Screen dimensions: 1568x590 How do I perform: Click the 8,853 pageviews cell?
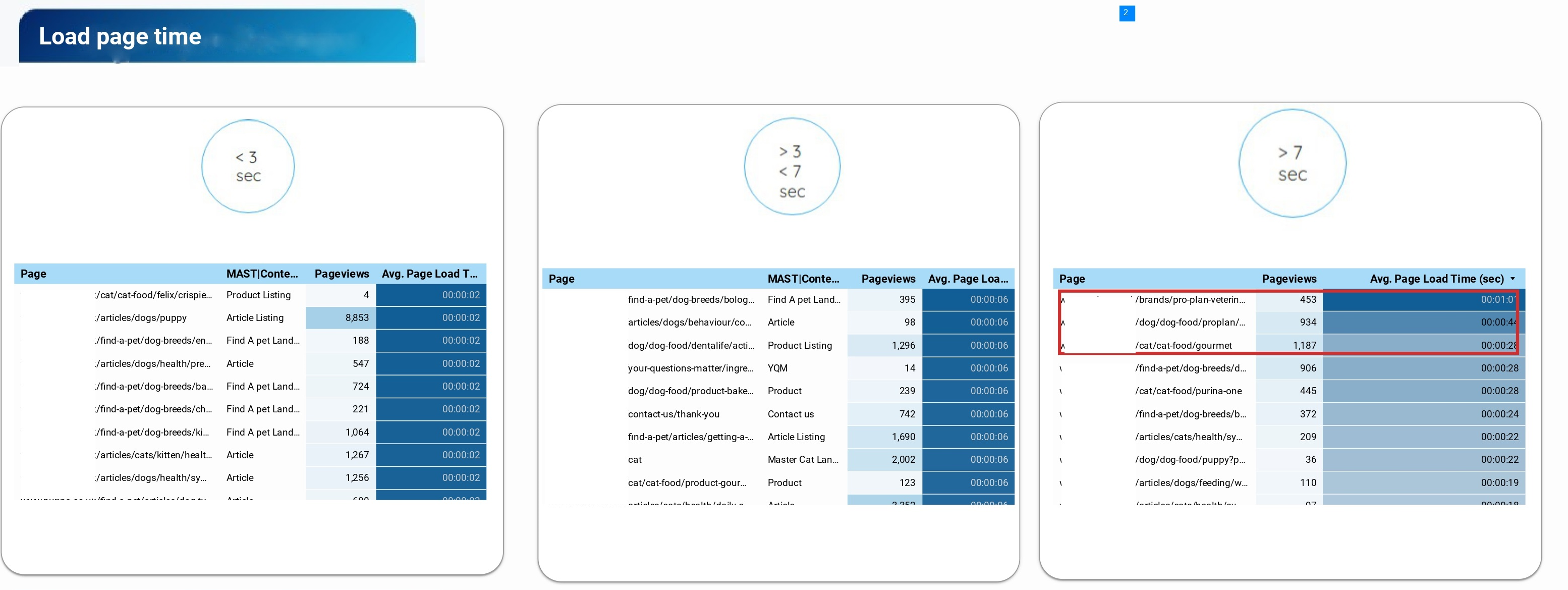pos(357,318)
